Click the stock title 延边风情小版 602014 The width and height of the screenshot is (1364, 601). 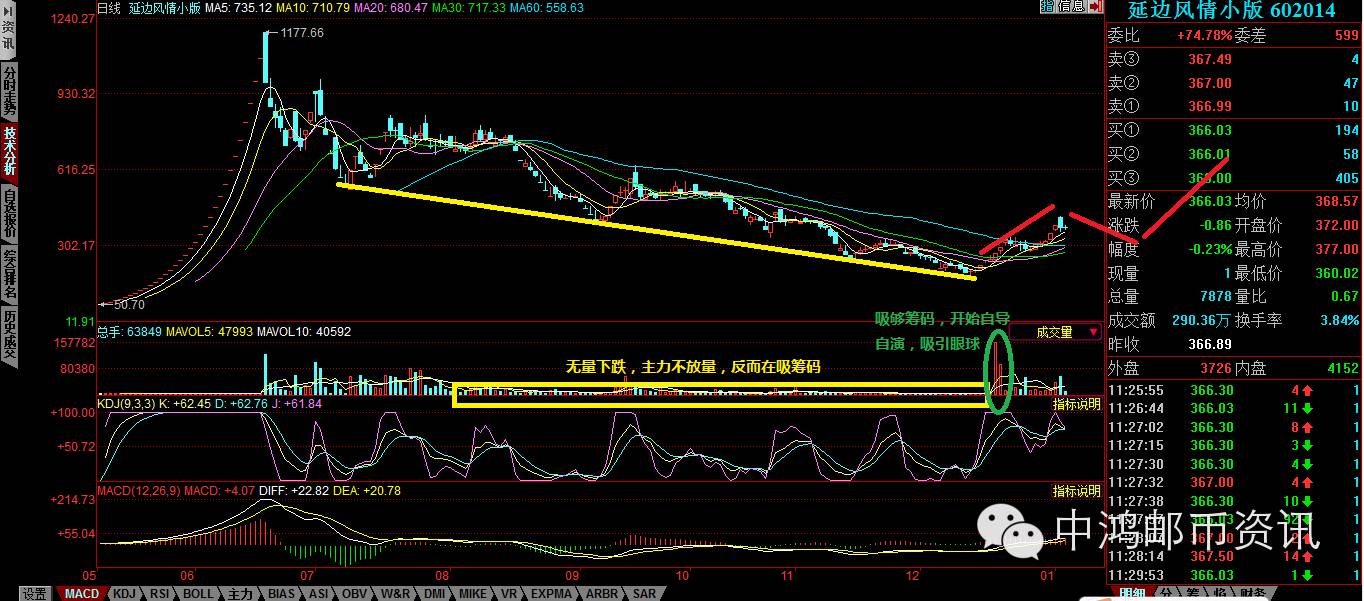click(1231, 11)
